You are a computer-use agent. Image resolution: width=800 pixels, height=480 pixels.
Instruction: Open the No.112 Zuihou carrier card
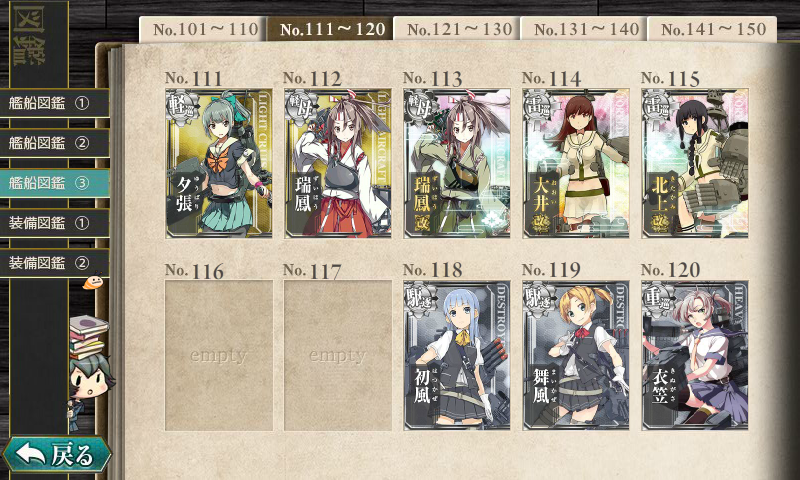click(x=338, y=163)
